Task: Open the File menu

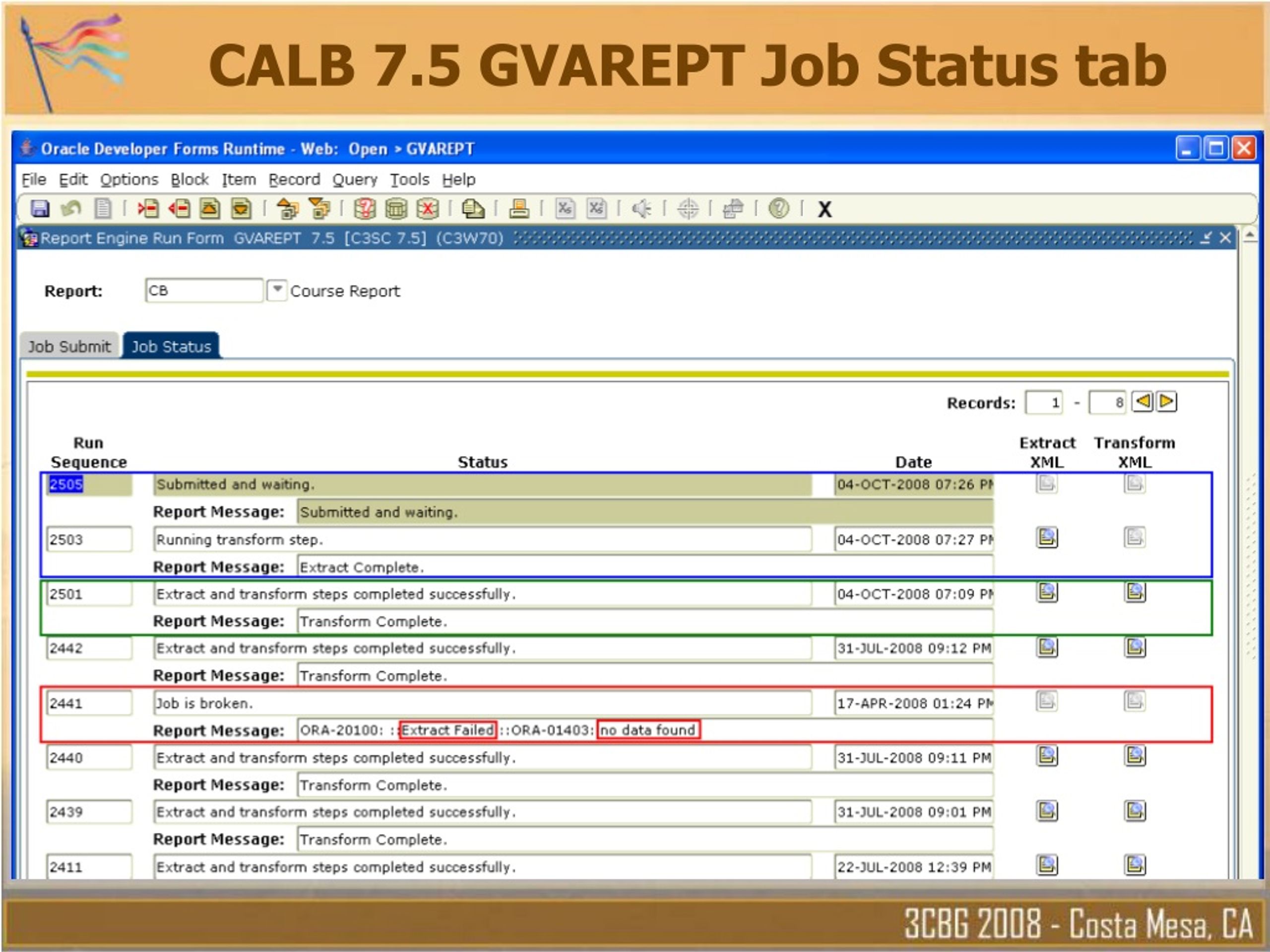Action: pos(34,179)
